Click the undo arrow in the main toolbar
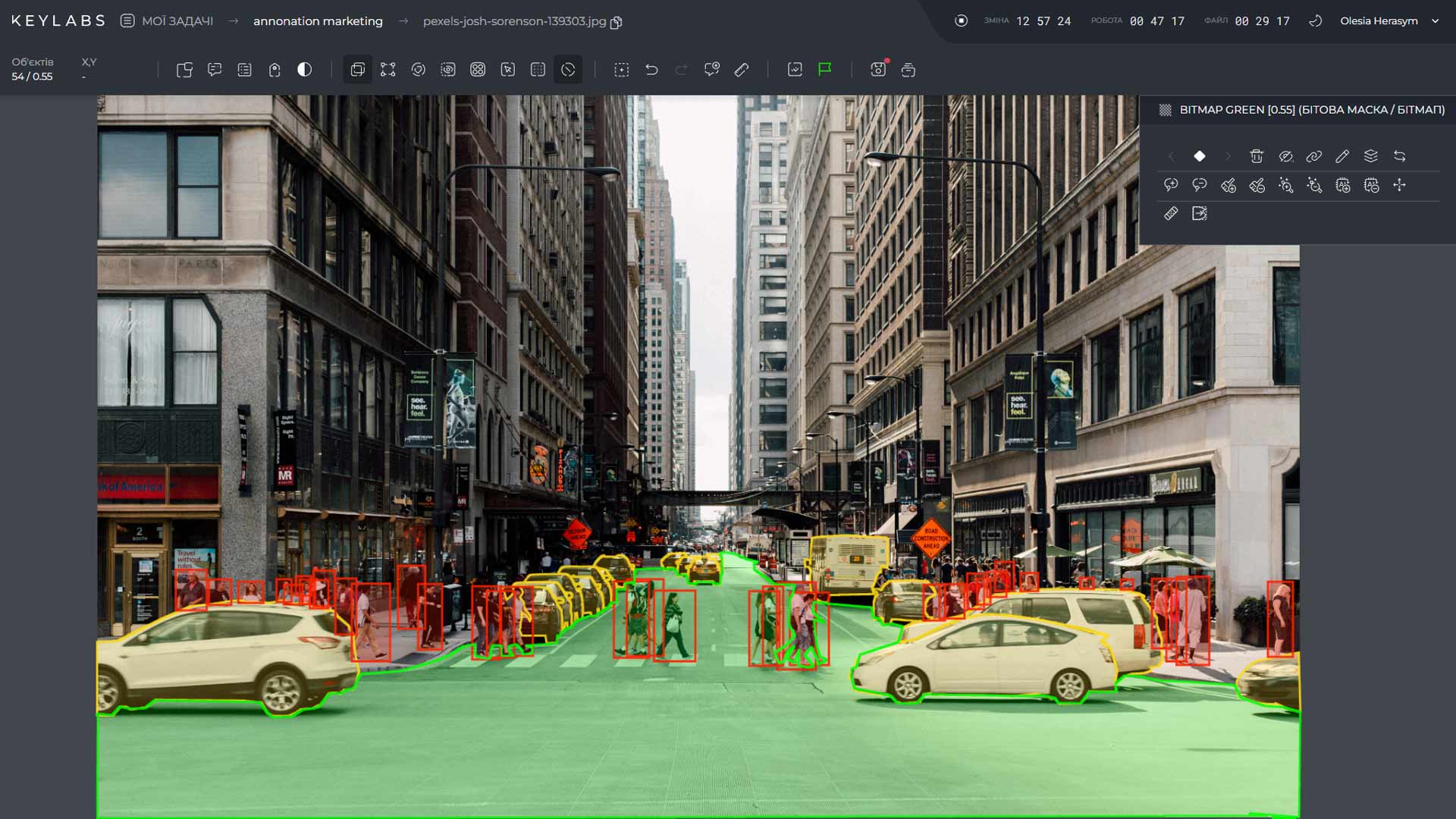This screenshot has width=1456, height=819. coord(651,69)
